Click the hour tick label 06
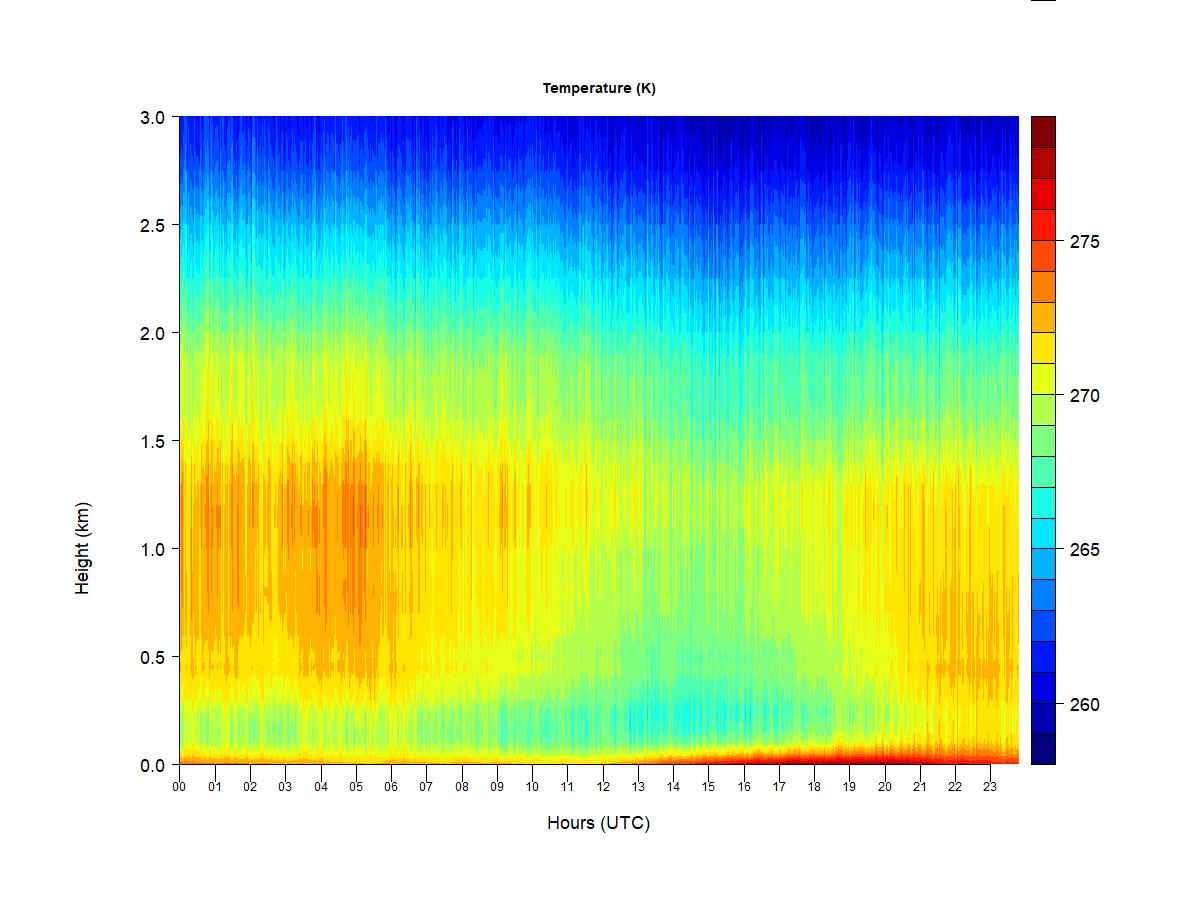 (x=391, y=786)
